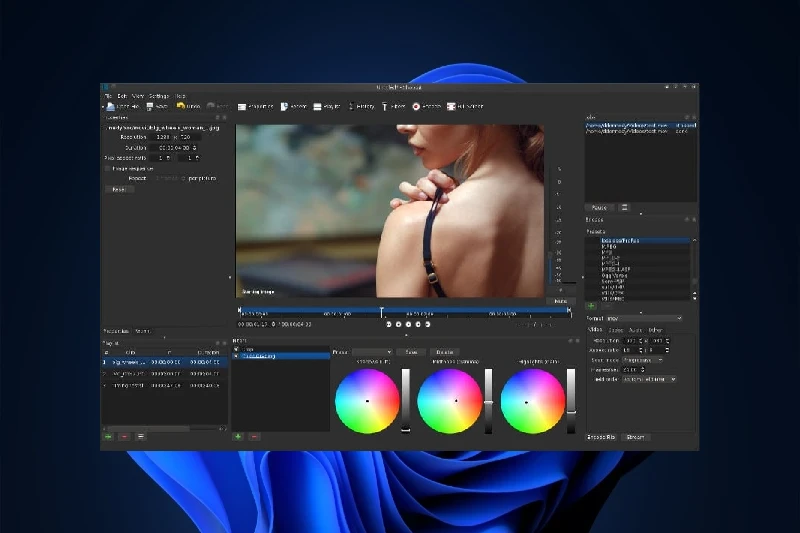The height and width of the screenshot is (533, 800).
Task: Remove selected filter with red minus
Action: pyautogui.click(x=255, y=437)
